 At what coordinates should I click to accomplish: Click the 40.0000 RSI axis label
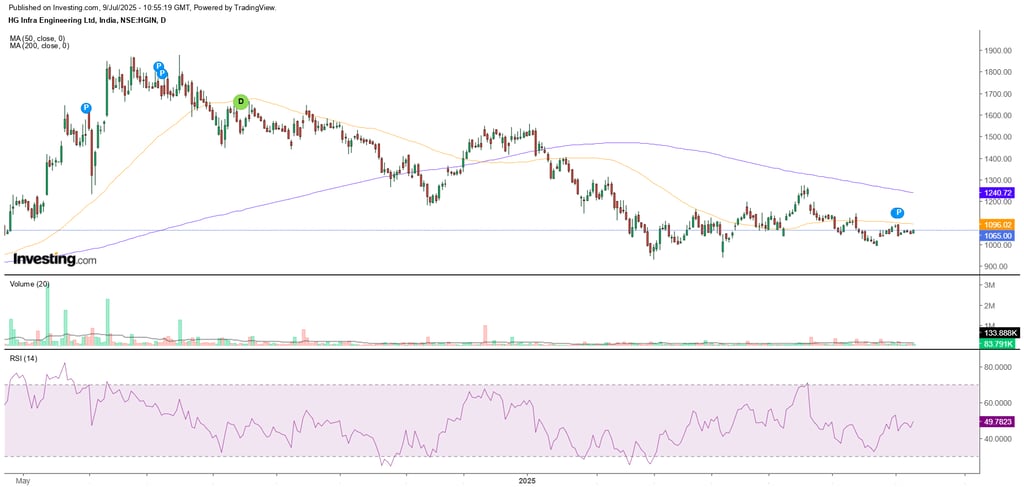tap(999, 439)
